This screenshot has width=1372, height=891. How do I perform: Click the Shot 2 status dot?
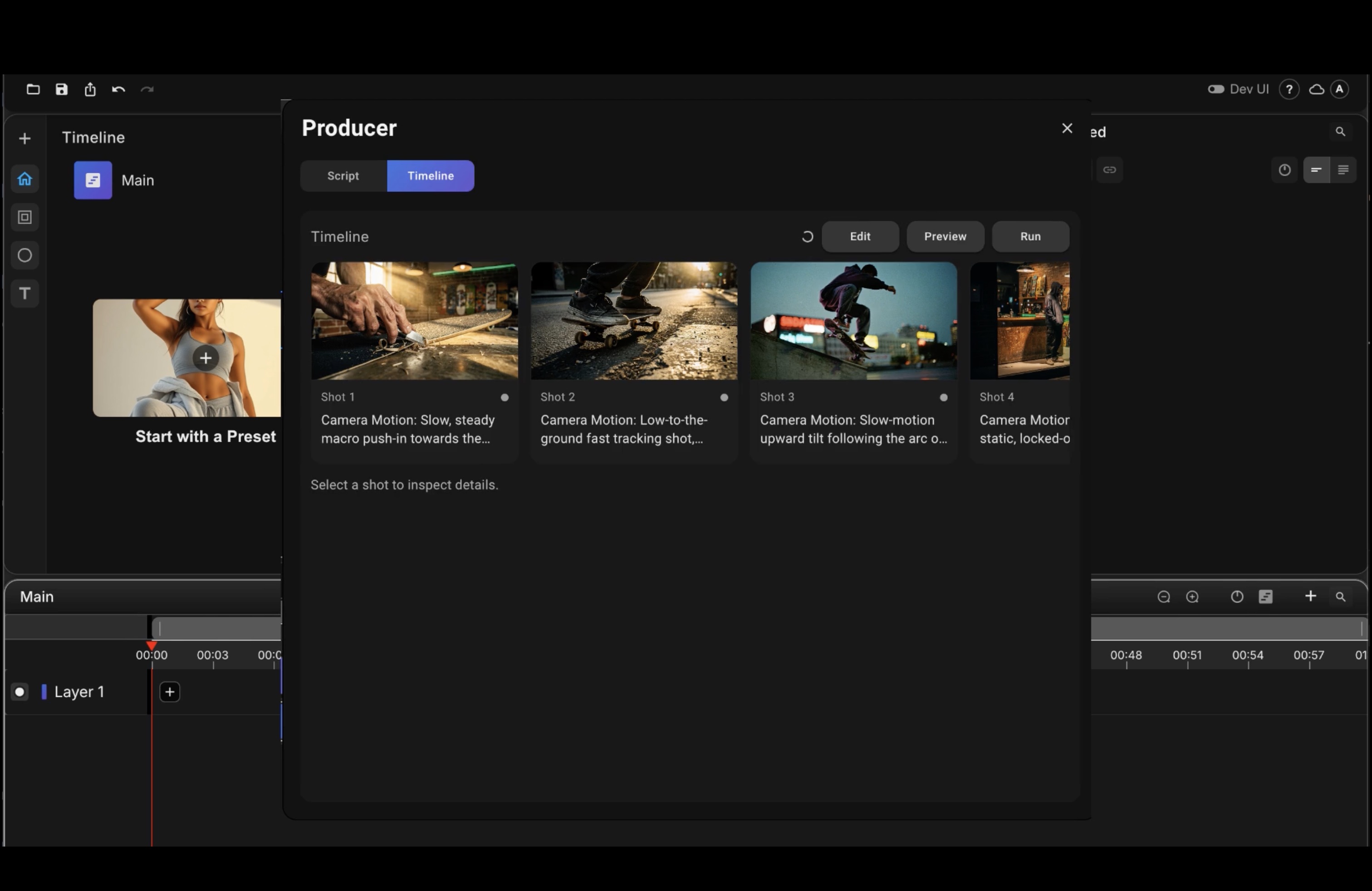pyautogui.click(x=724, y=398)
